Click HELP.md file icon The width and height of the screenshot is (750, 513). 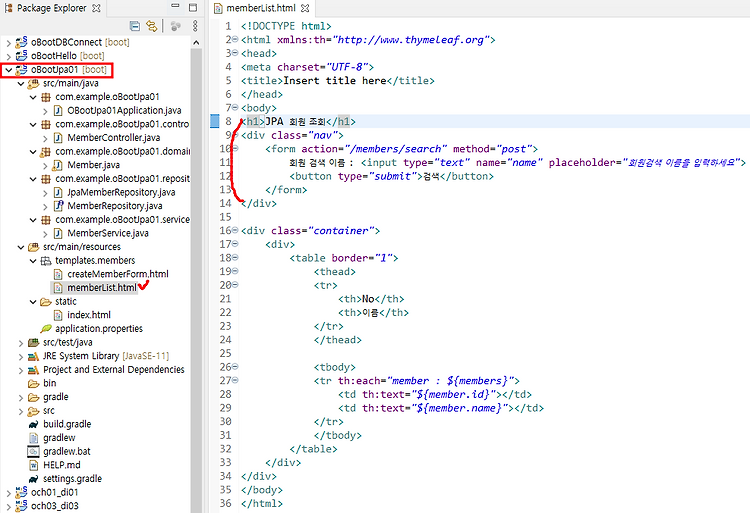33,465
